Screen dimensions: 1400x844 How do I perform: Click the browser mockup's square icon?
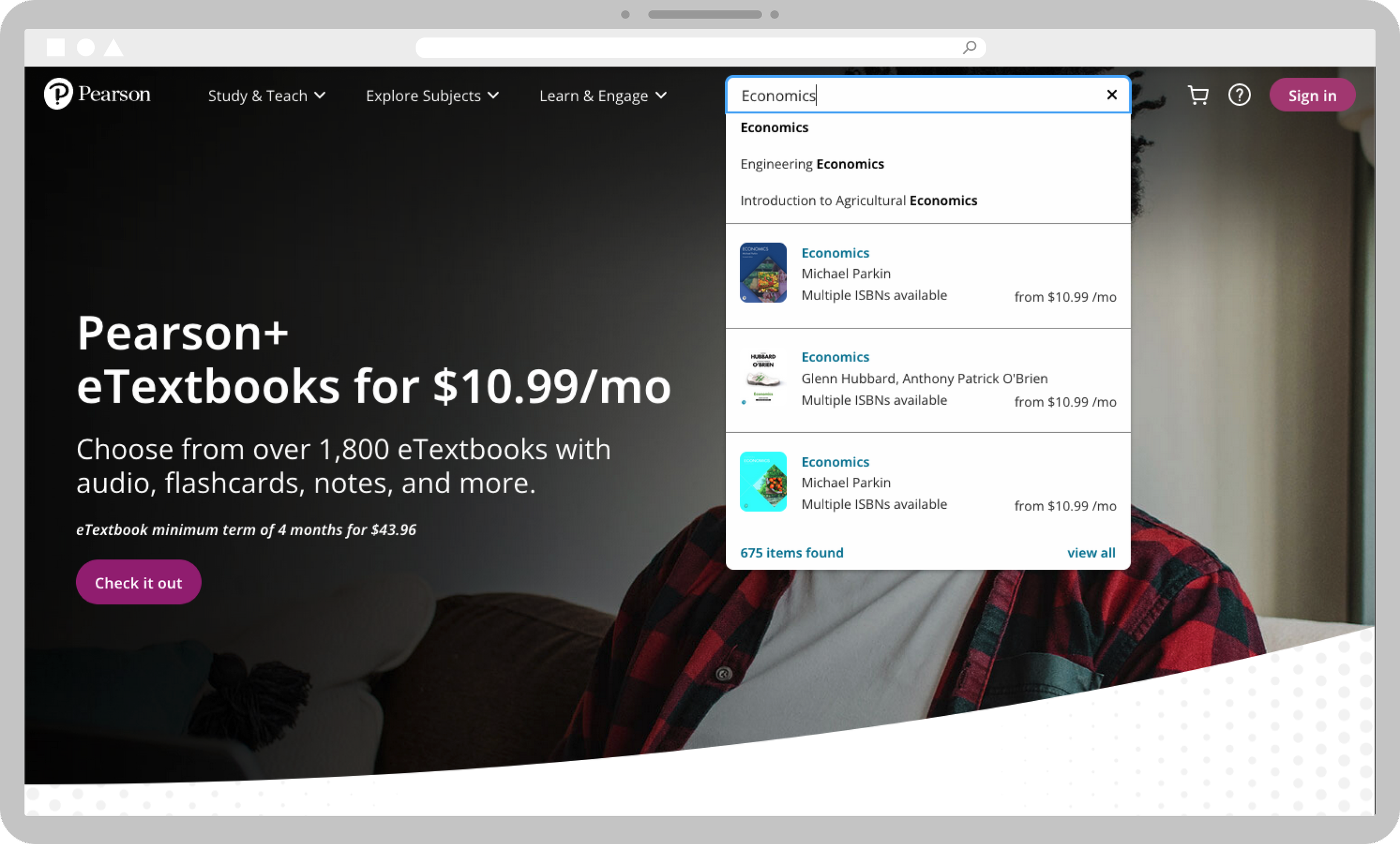pyautogui.click(x=55, y=47)
